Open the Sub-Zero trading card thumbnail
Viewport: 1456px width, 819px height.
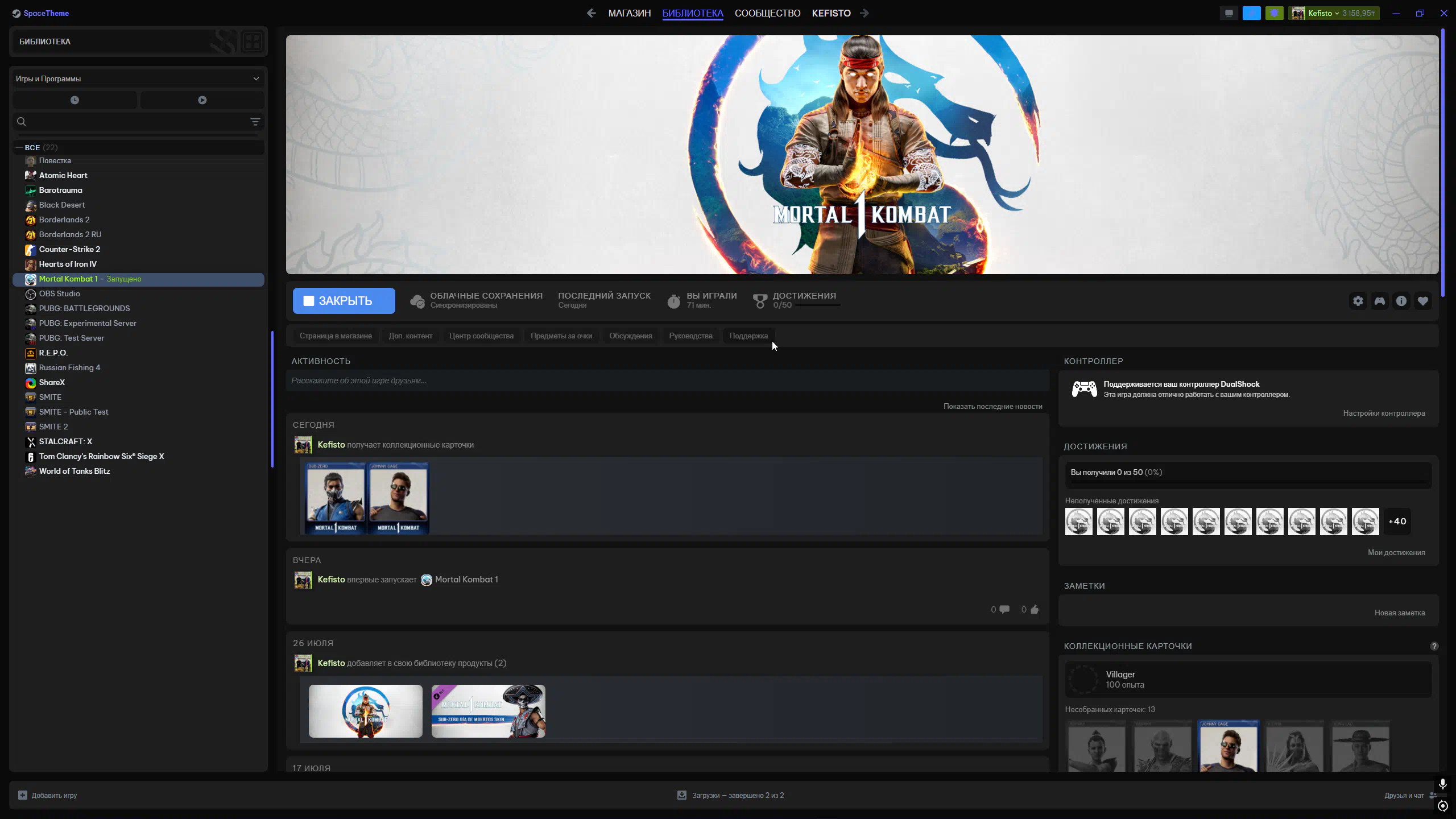(x=336, y=498)
